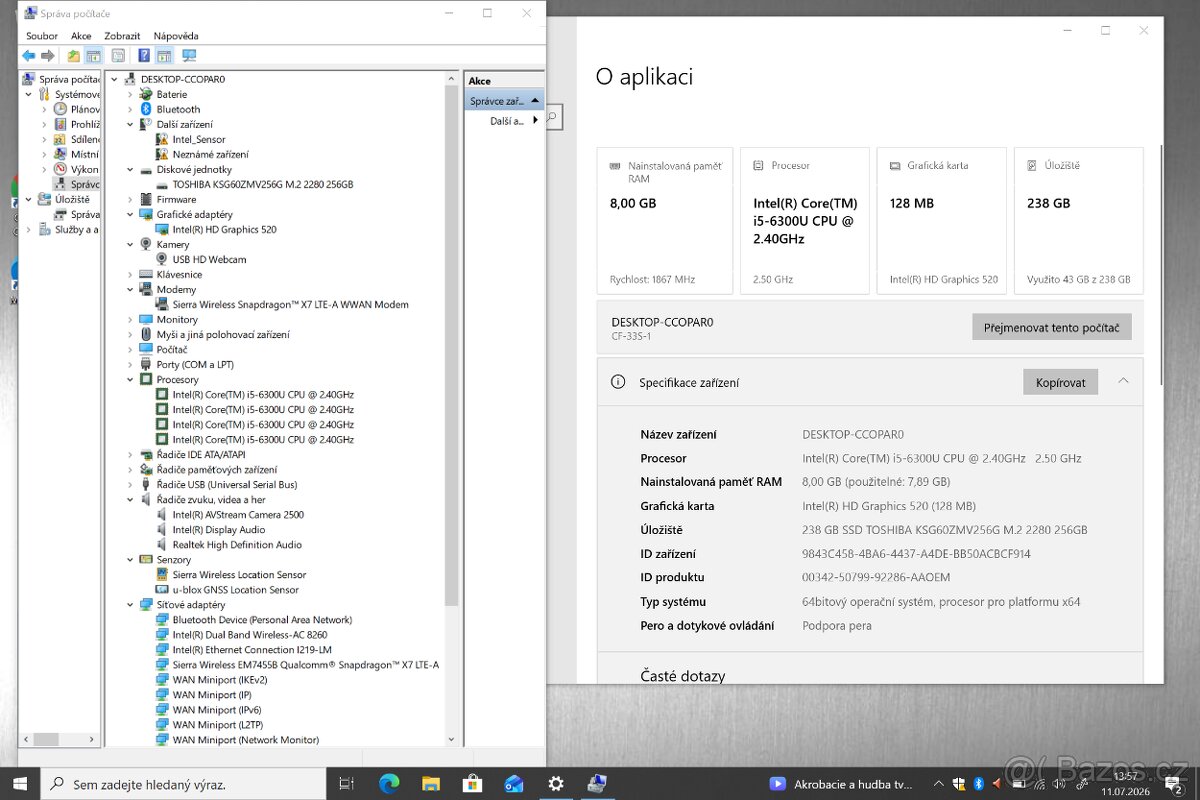This screenshot has width=1200, height=800.
Task: Click the folder Up one level toolbar icon
Action: click(74, 56)
